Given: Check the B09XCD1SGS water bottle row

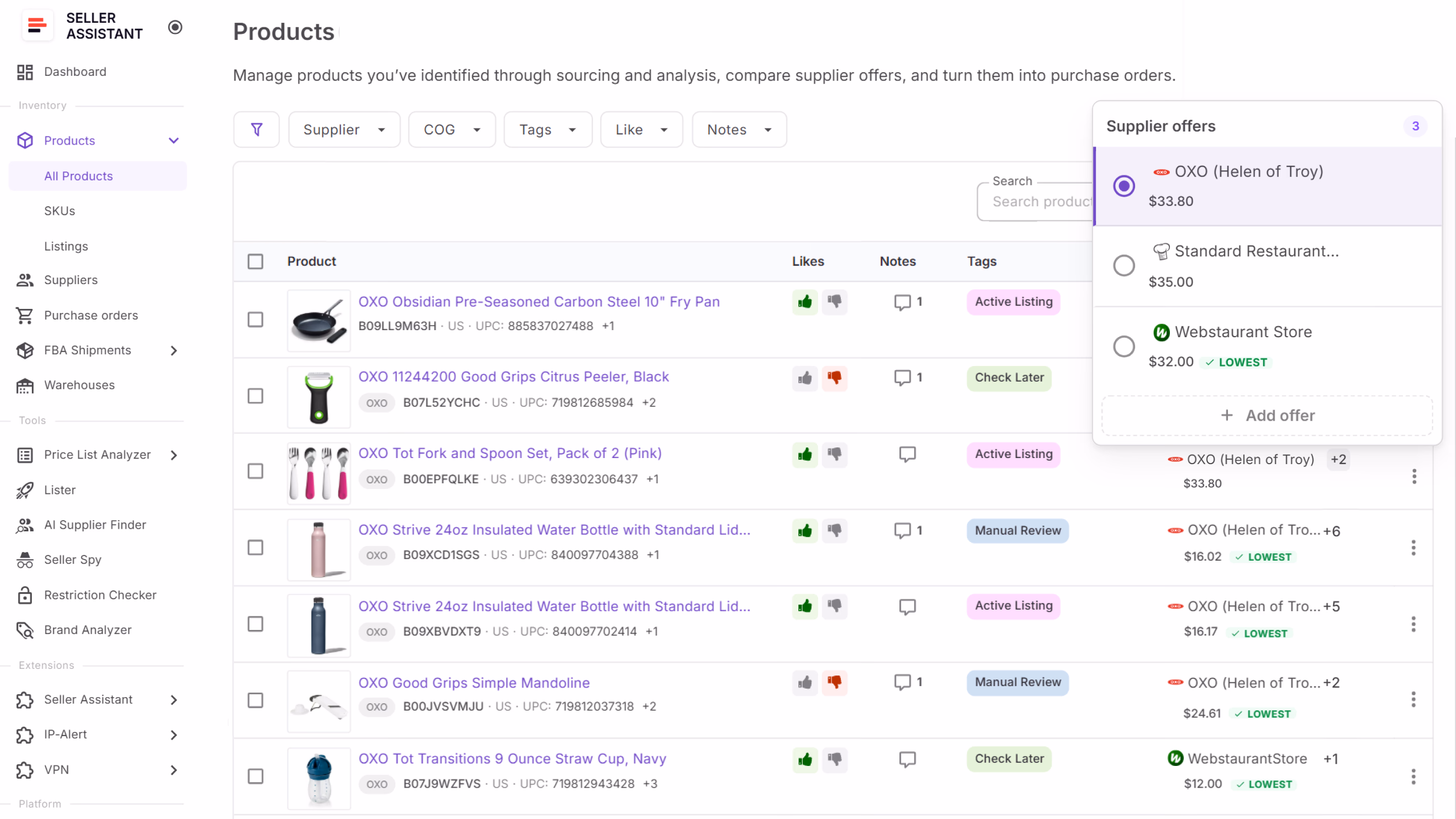Looking at the screenshot, I should click(255, 547).
